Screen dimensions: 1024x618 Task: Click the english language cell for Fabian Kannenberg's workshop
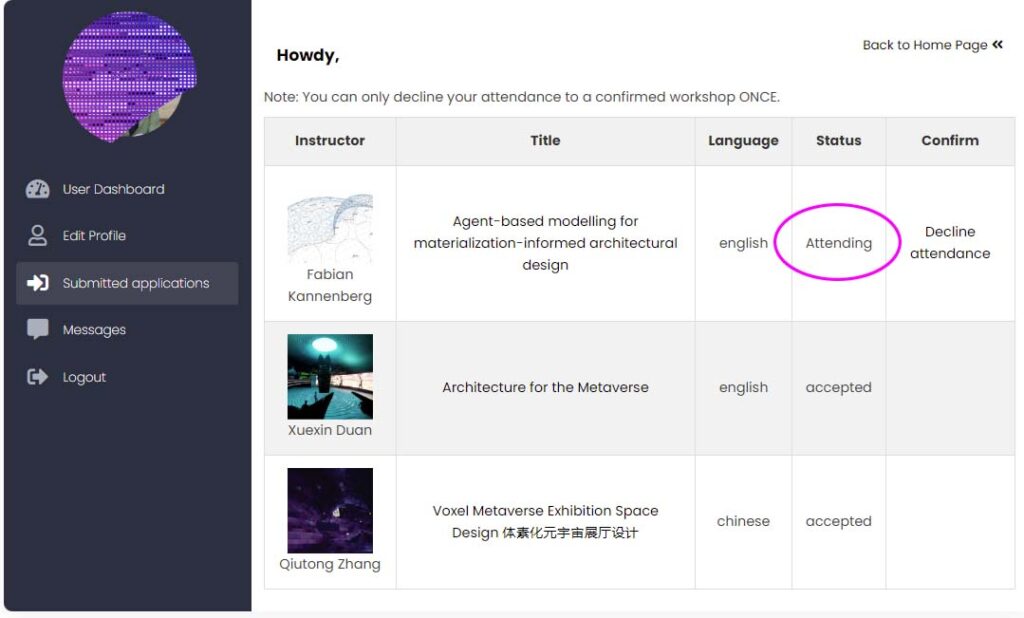click(743, 243)
